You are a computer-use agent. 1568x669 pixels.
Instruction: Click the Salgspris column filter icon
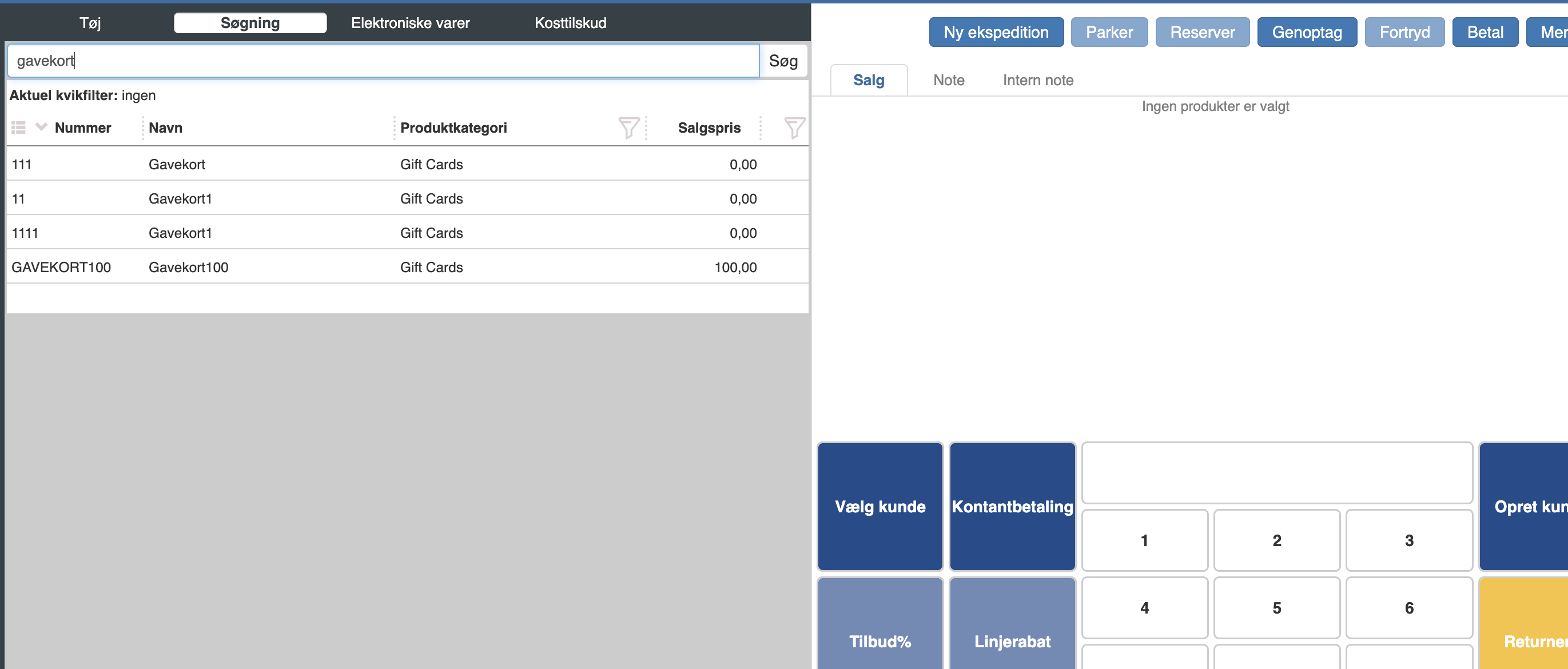pos(794,128)
